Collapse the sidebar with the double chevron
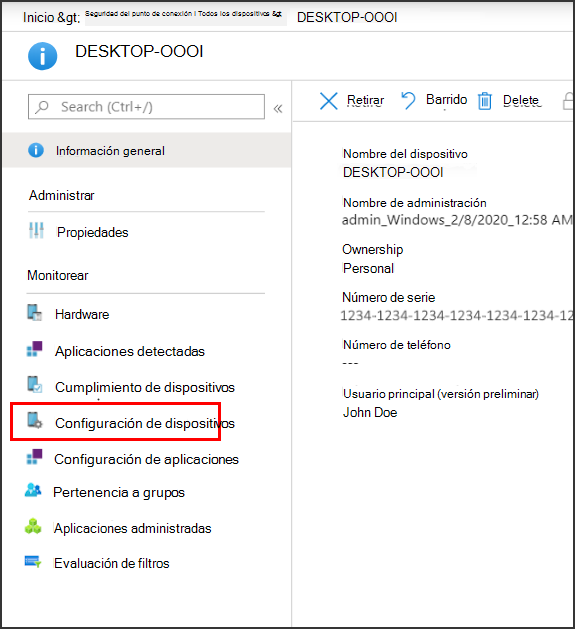 point(278,108)
